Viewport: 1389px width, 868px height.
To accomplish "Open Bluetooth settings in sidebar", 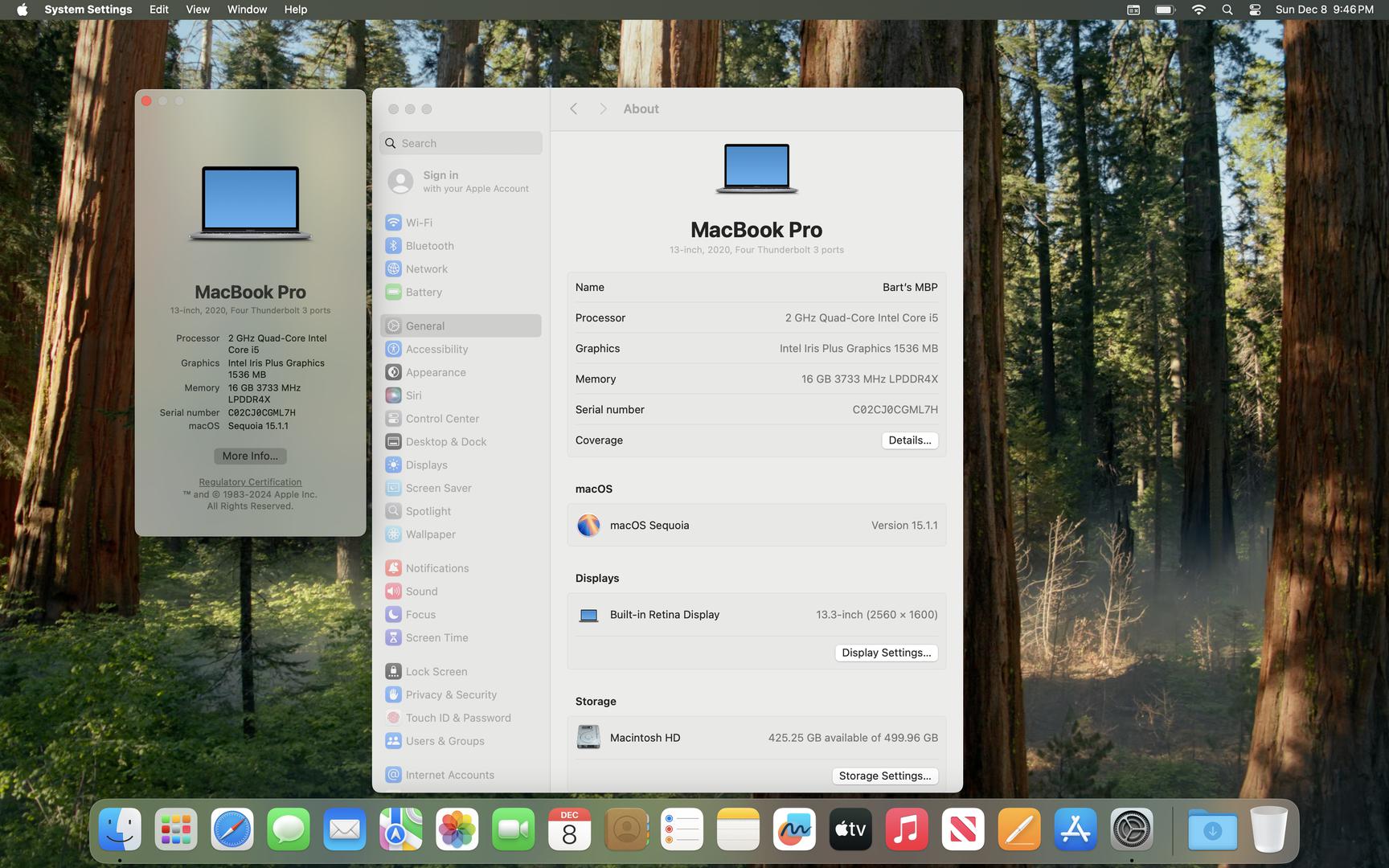I will click(x=461, y=246).
